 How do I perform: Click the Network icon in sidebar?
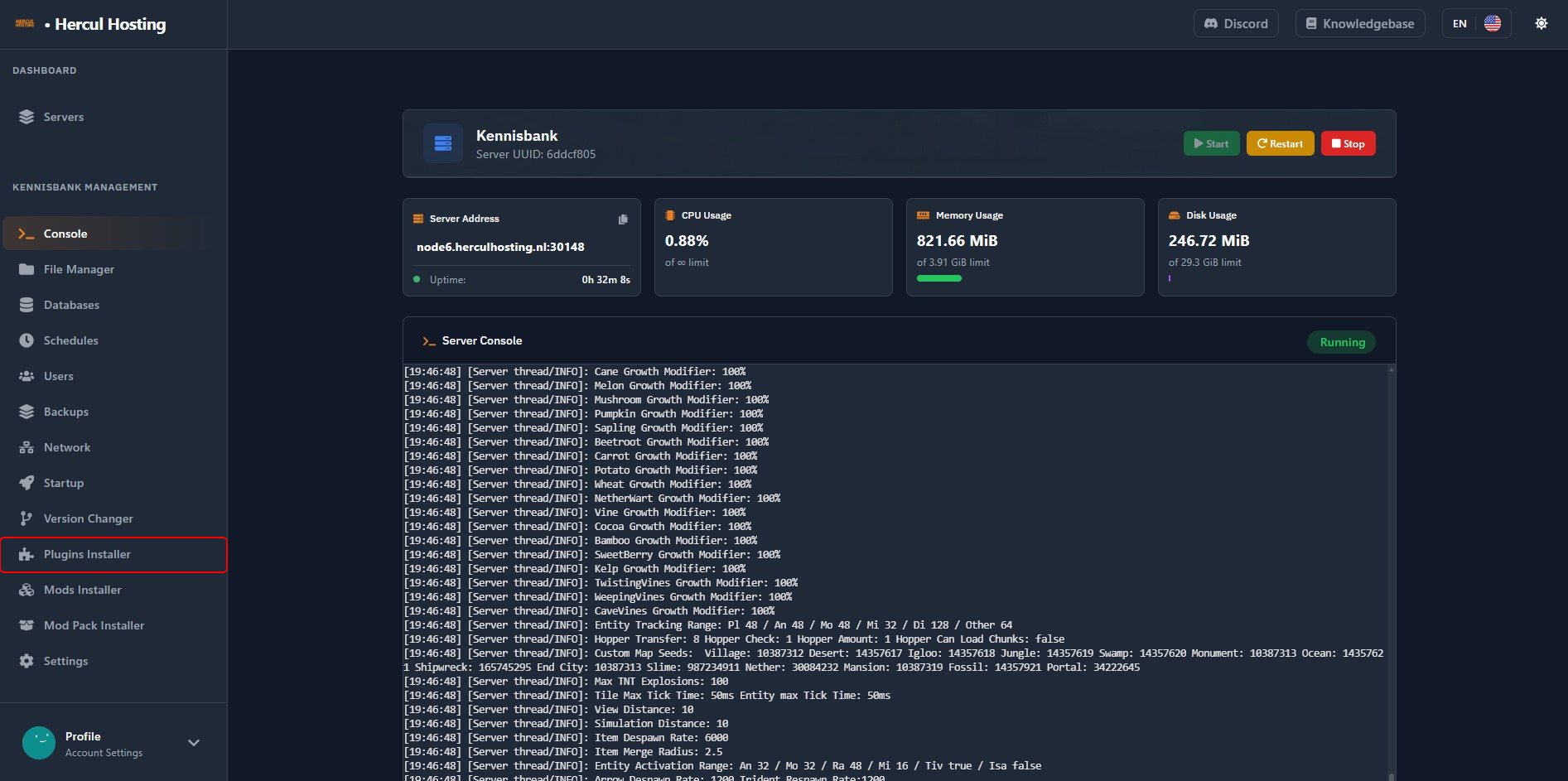(x=27, y=447)
